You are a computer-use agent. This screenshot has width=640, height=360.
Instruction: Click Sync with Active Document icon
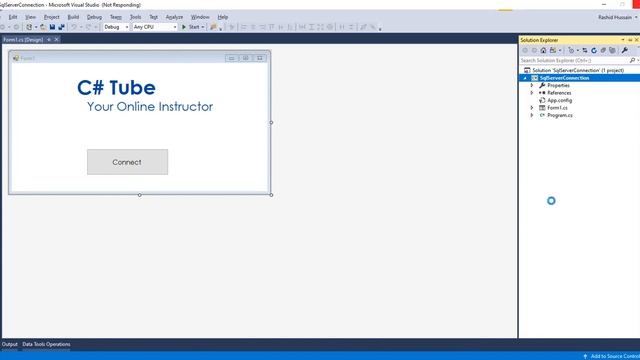pos(584,50)
